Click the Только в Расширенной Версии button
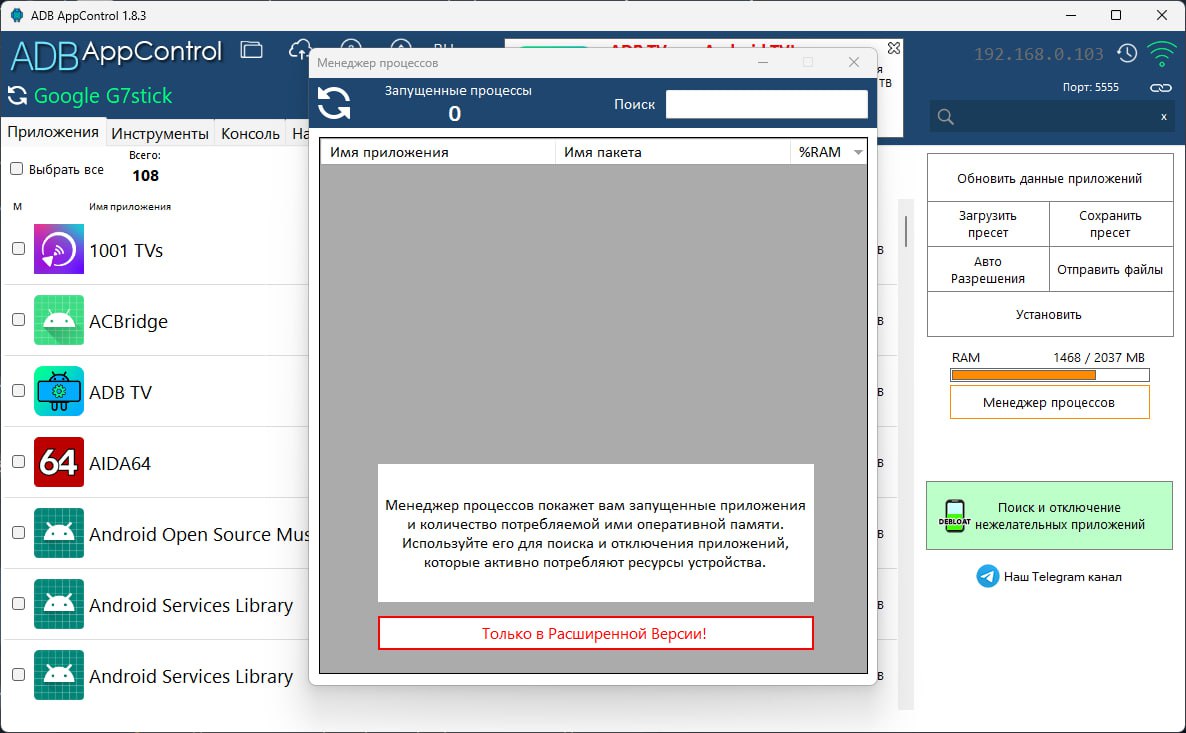 point(595,633)
